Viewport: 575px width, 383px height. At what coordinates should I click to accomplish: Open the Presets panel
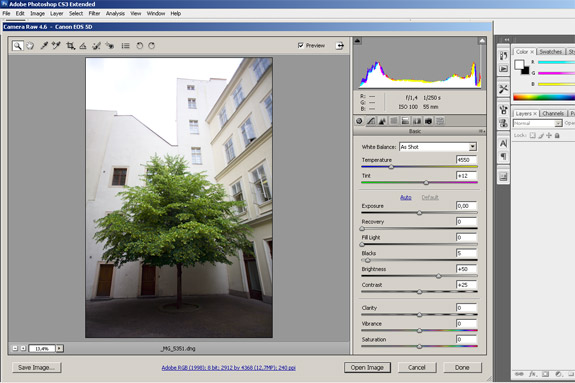(440, 121)
